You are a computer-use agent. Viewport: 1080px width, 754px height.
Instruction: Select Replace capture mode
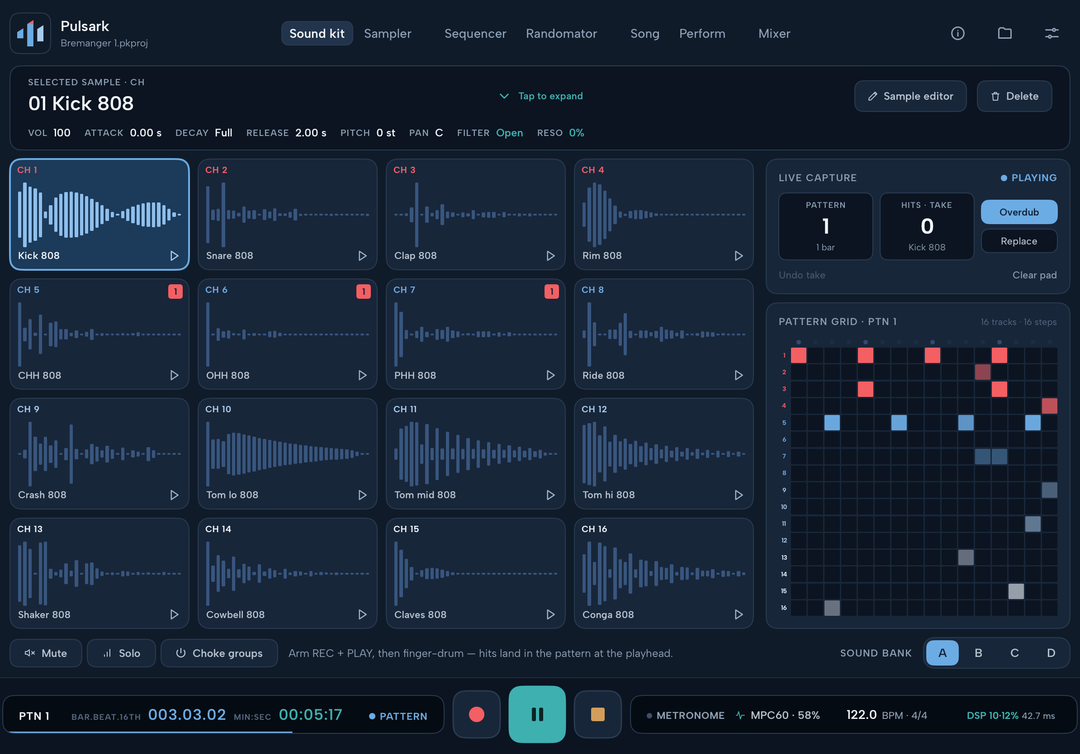click(1019, 241)
